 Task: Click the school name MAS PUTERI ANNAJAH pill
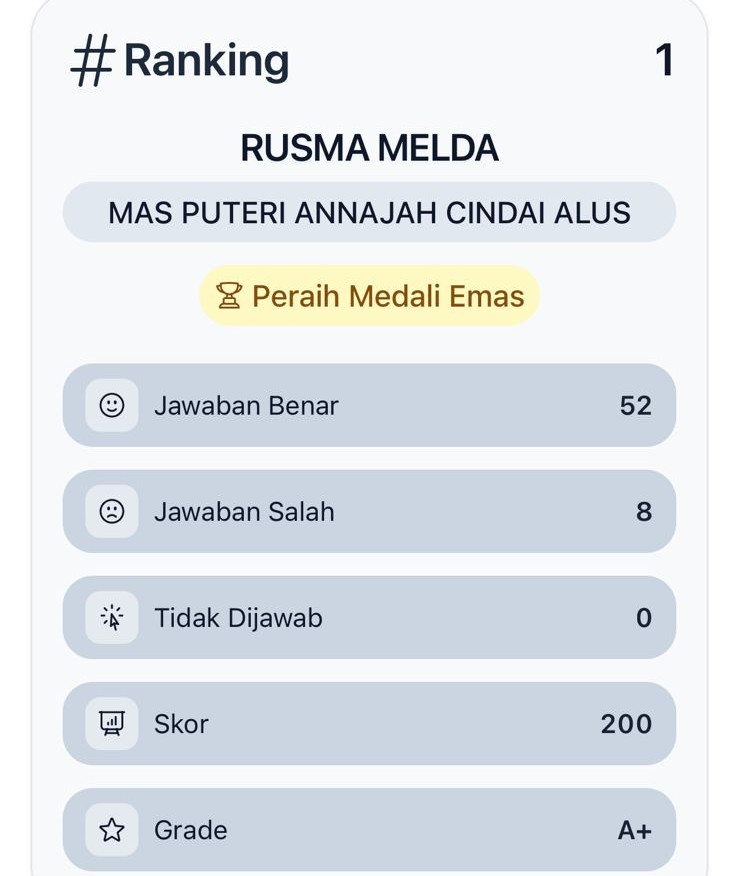pyautogui.click(x=369, y=213)
